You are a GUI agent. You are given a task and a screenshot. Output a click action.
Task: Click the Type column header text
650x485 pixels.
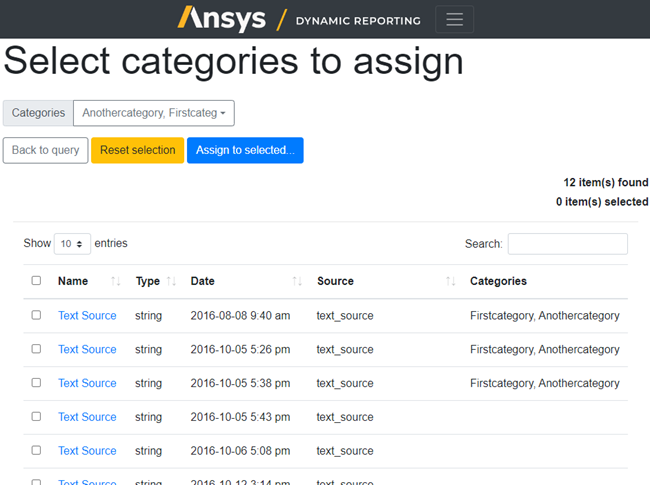[148, 281]
